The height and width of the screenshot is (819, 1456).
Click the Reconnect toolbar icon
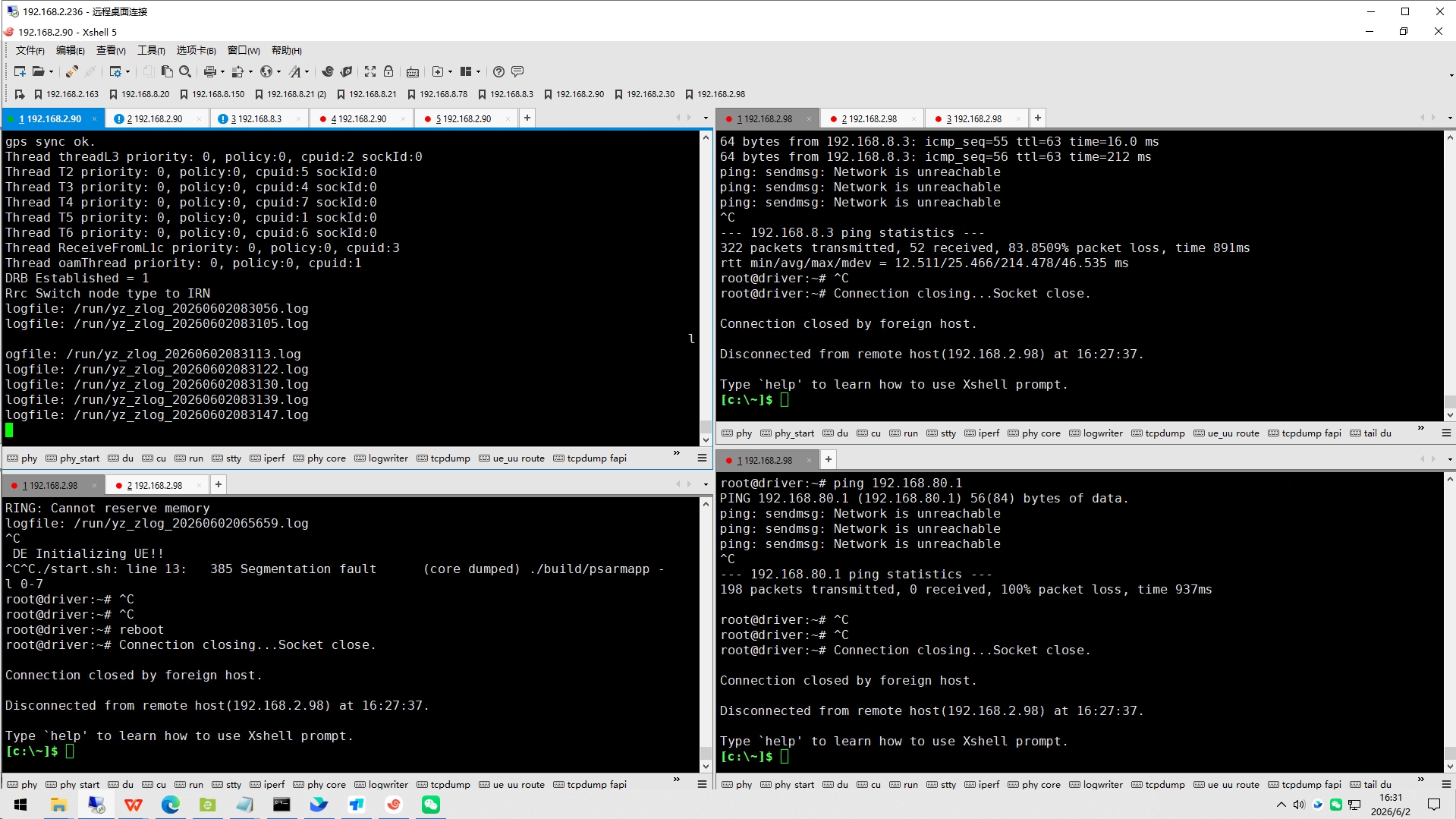(72, 71)
